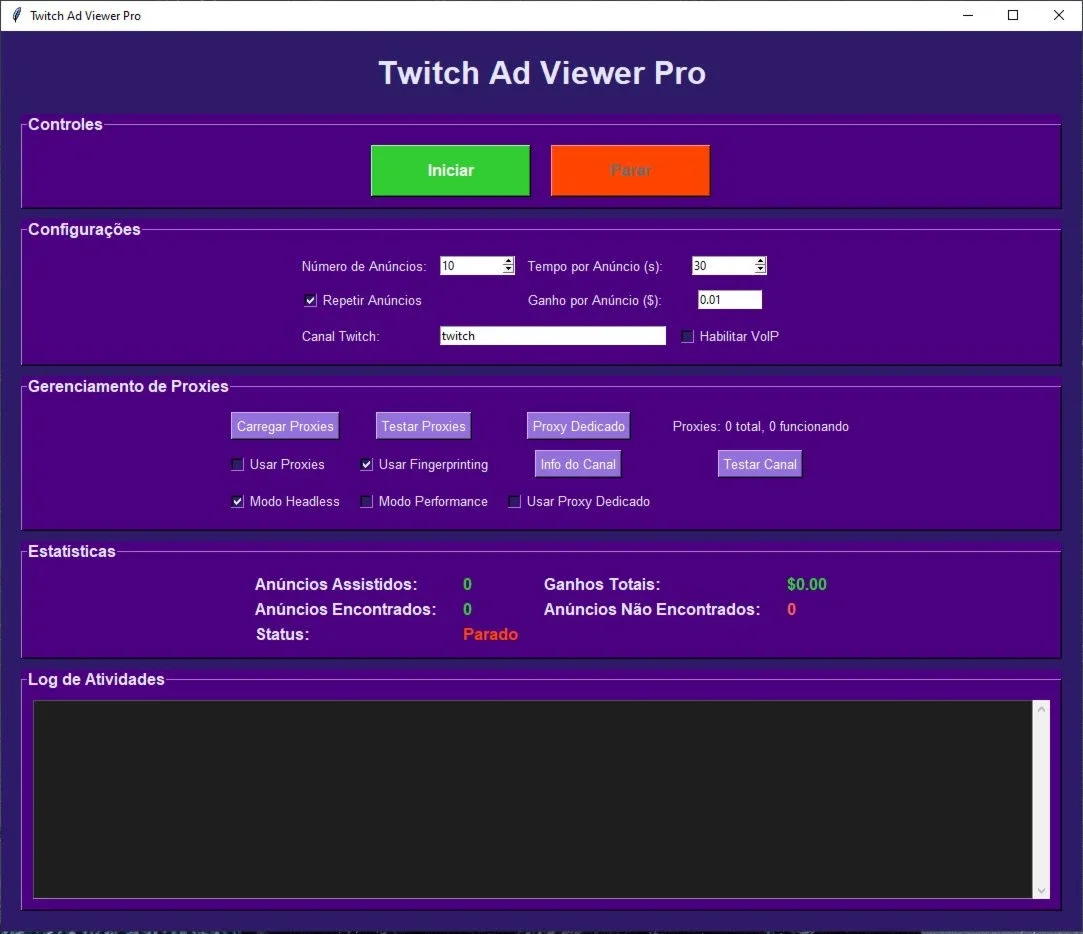Viewport: 1083px width, 934px height.
Task: Click the '$0.00' Ganhos Totais value
Action: tap(807, 584)
